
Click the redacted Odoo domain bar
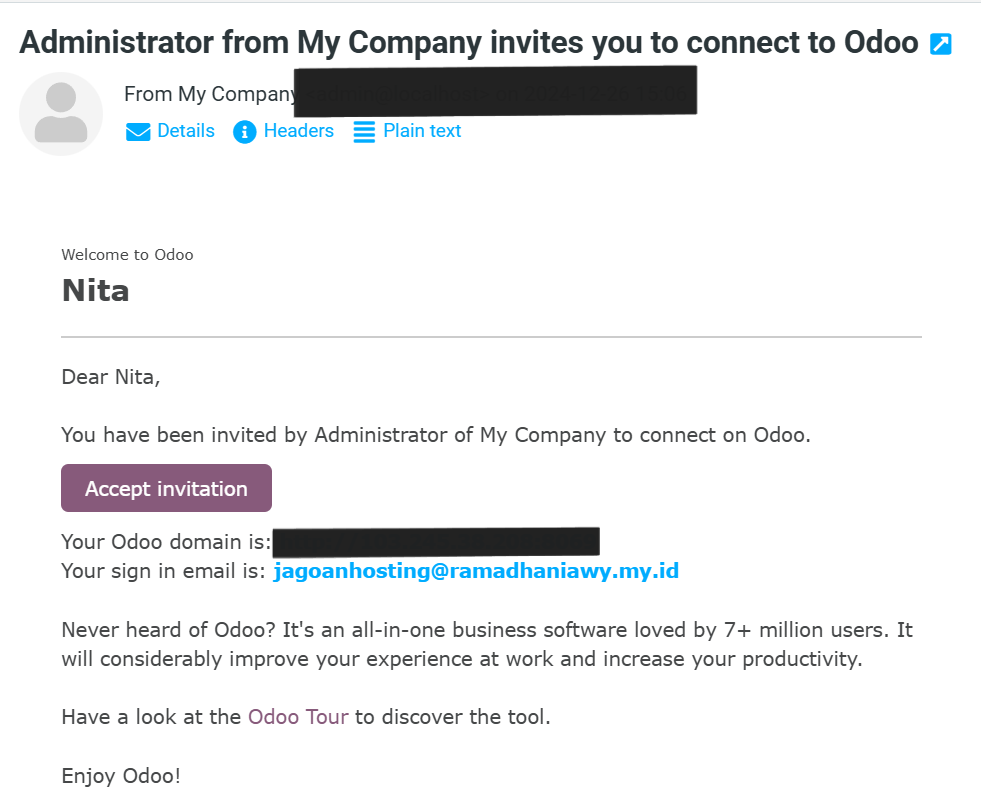click(x=436, y=542)
